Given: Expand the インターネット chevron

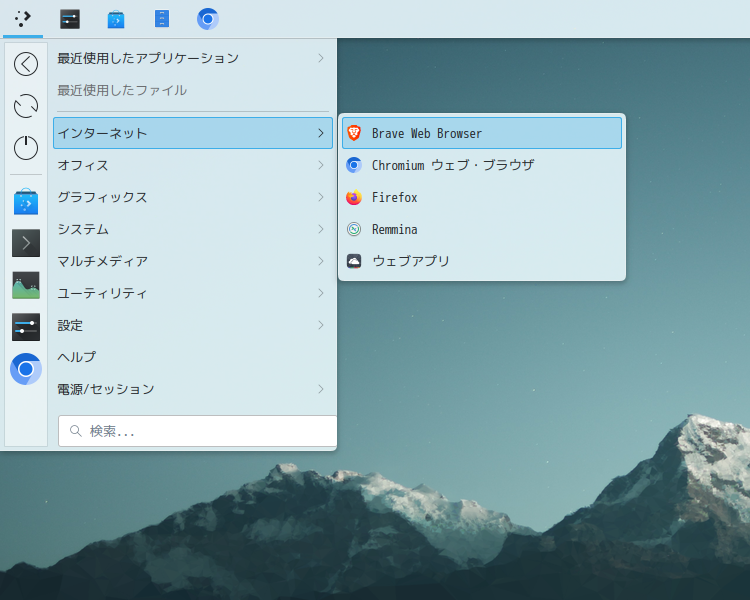Looking at the screenshot, I should click(x=321, y=133).
